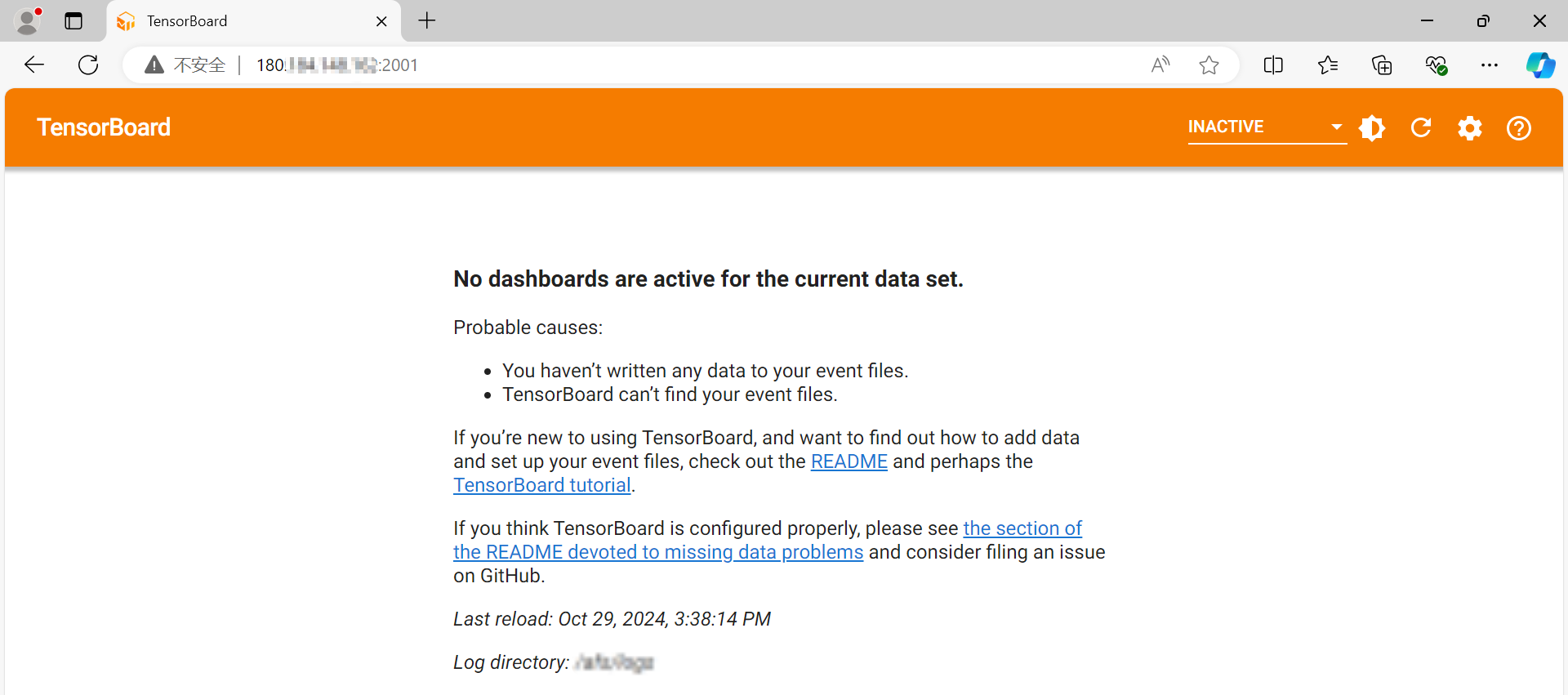Image resolution: width=1568 pixels, height=695 pixels.
Task: Open the missing data problems README link
Action: tap(657, 553)
